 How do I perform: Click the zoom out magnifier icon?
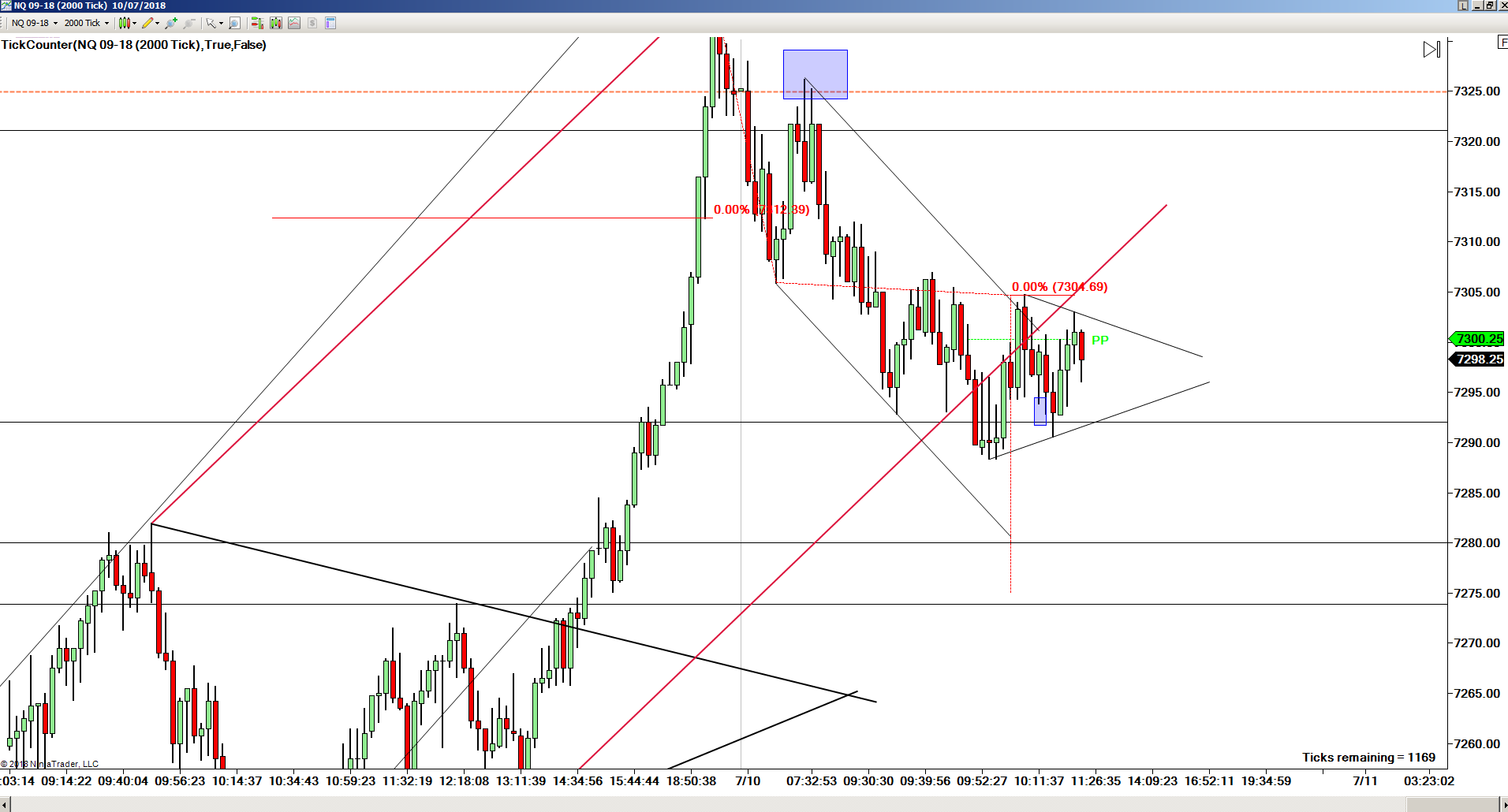(189, 23)
